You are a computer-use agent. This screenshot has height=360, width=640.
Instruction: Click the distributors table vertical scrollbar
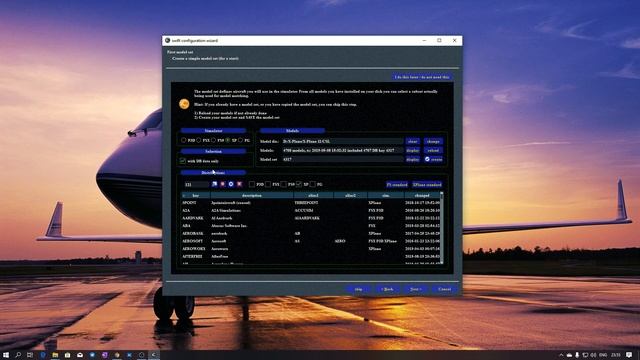[442, 228]
